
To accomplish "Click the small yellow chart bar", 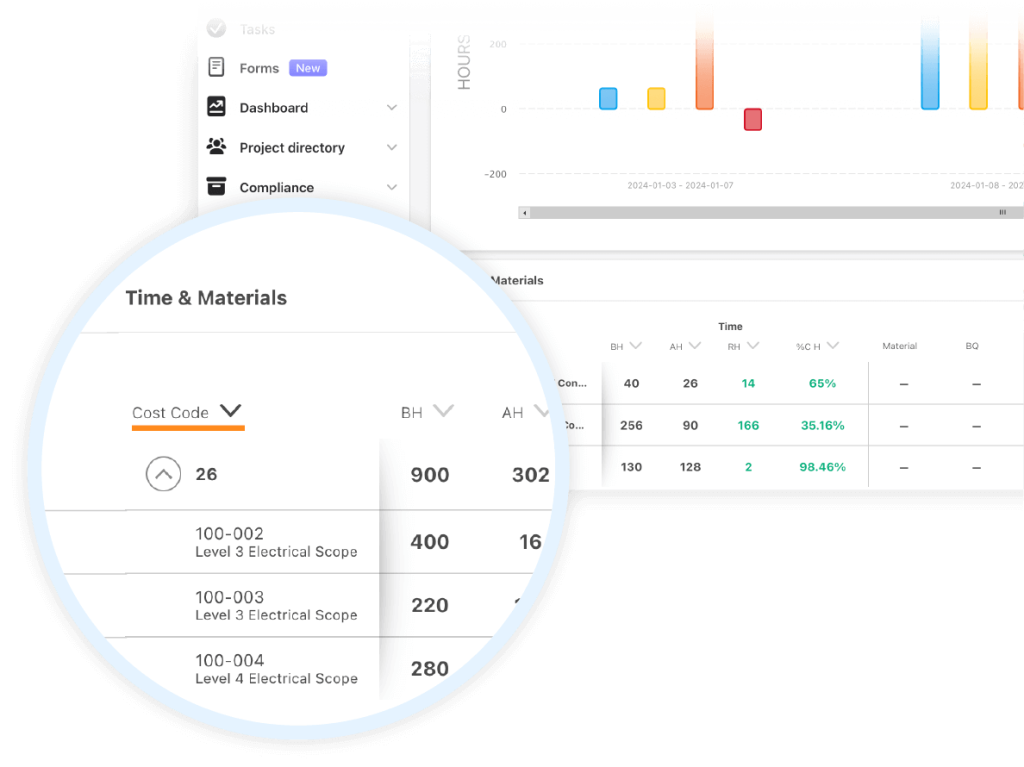I will (656, 99).
